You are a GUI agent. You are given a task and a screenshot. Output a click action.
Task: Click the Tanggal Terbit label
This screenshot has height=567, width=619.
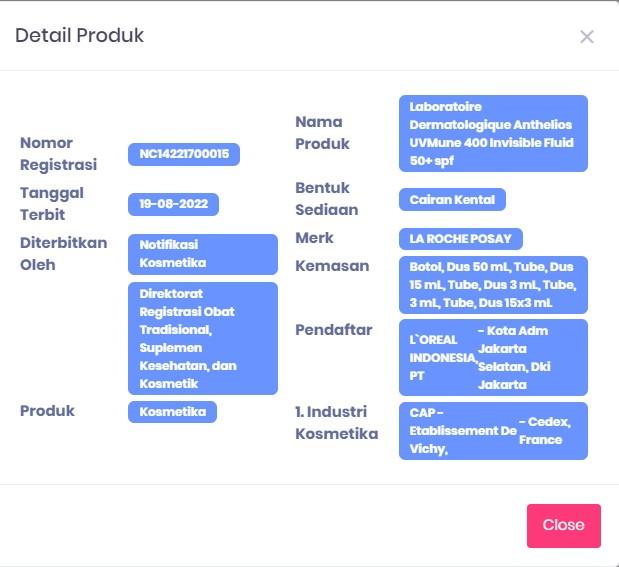pyautogui.click(x=52, y=203)
